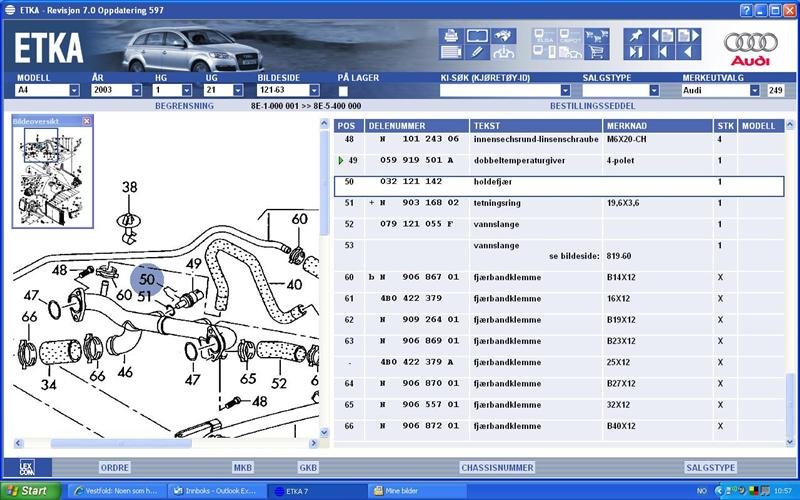
Task: Click the printer icon in the toolbar
Action: pos(450,36)
